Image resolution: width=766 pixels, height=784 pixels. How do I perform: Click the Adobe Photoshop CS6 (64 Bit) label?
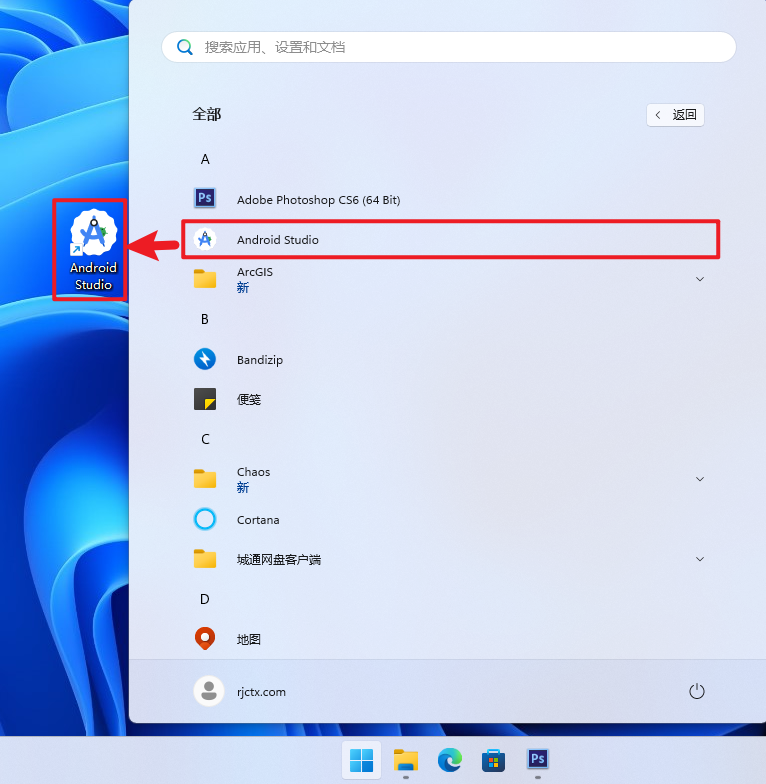tap(318, 200)
